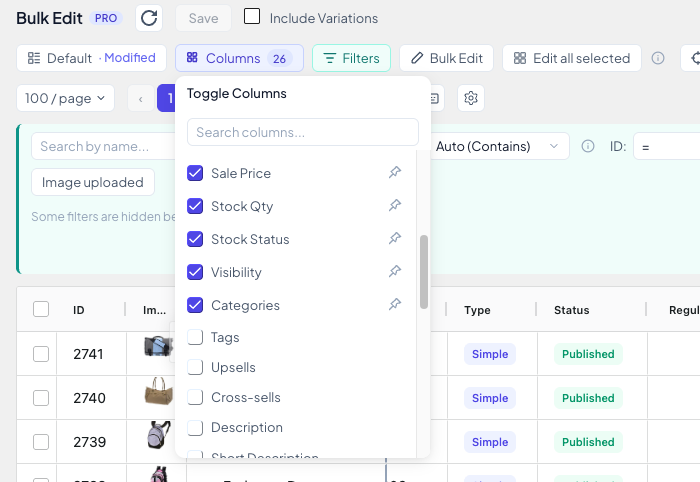This screenshot has height=482, width=700.
Task: Click info icon next to Auto (Contains)
Action: (588, 146)
